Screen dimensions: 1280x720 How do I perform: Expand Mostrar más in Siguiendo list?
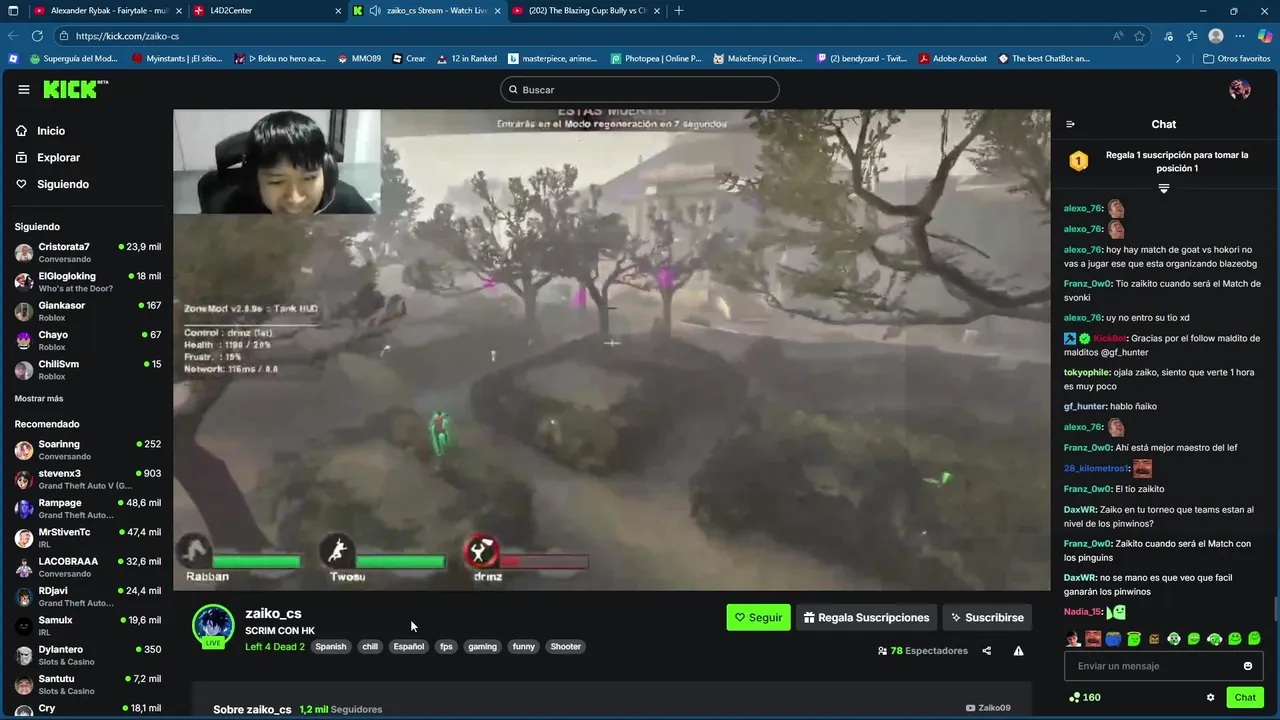pos(39,398)
